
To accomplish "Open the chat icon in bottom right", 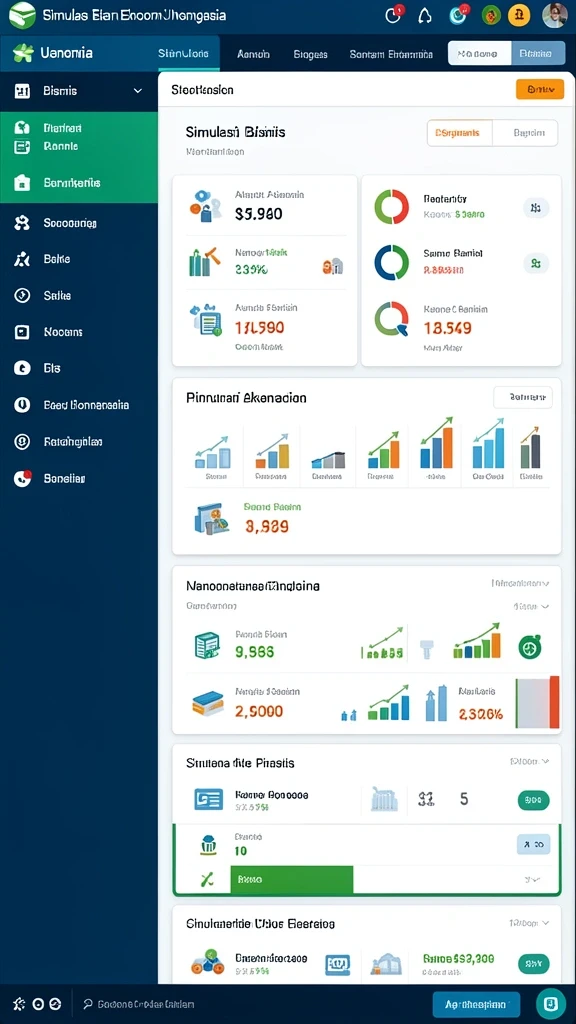I will (550, 1003).
